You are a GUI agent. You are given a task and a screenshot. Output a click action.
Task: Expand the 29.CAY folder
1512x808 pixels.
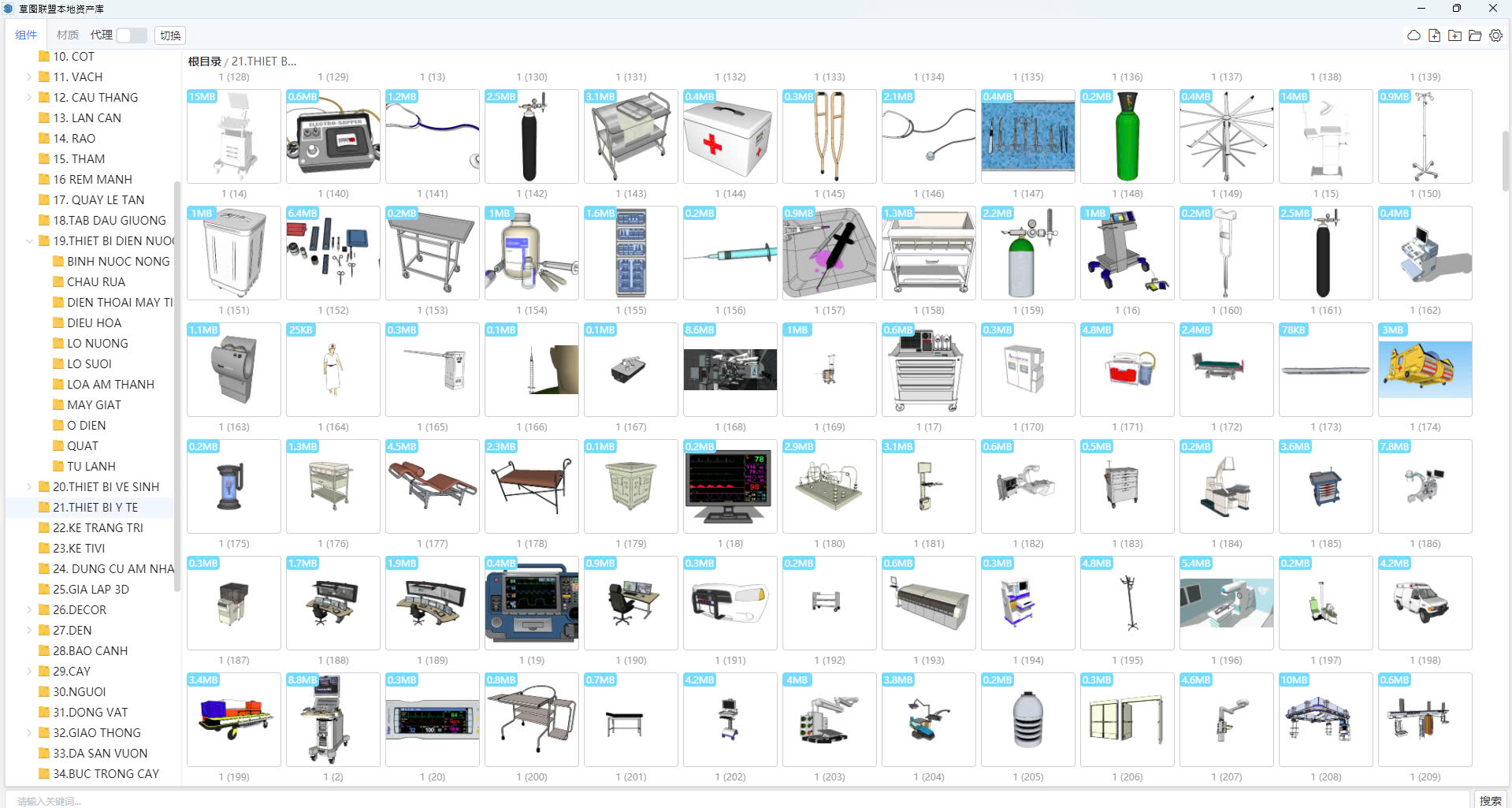pos(29,672)
